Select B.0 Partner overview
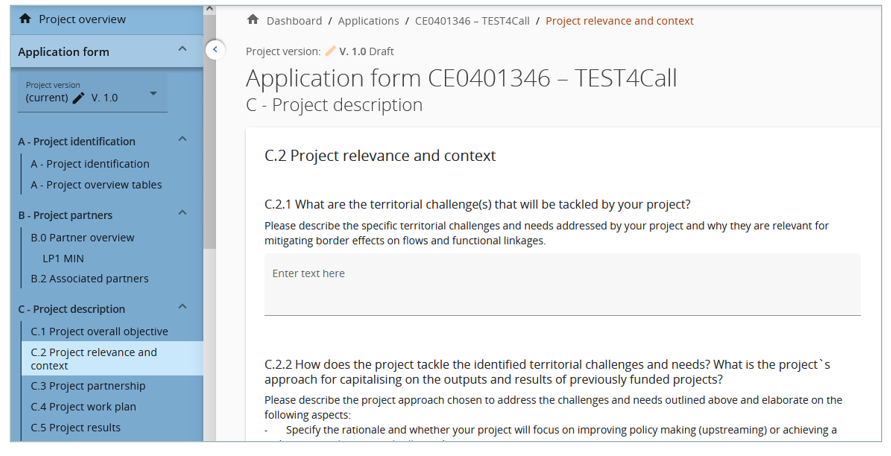This screenshot has height=456, width=891. (x=82, y=238)
